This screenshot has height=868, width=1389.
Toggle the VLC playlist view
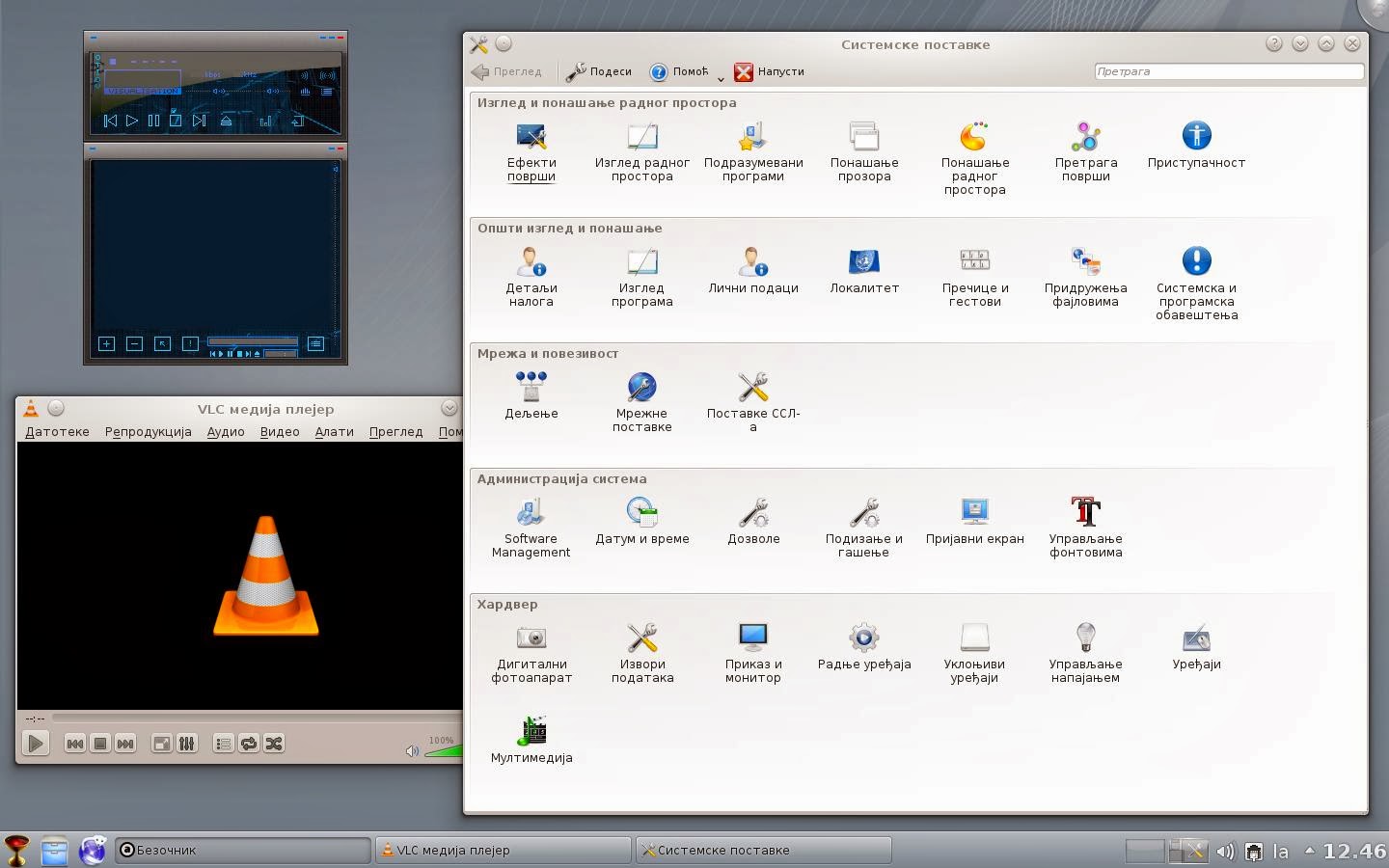click(x=223, y=744)
